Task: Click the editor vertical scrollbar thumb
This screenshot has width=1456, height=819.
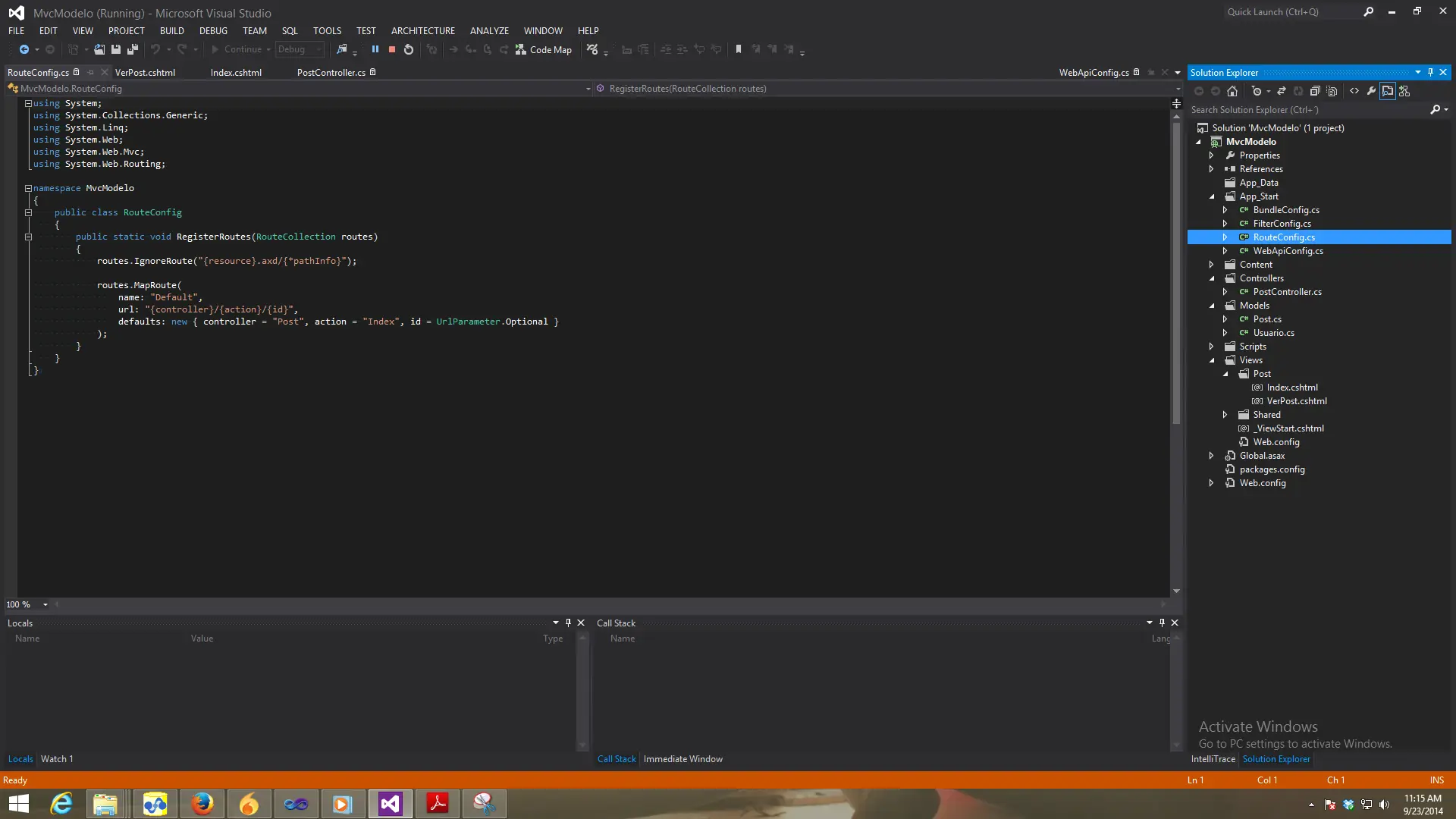Action: coord(1176,273)
